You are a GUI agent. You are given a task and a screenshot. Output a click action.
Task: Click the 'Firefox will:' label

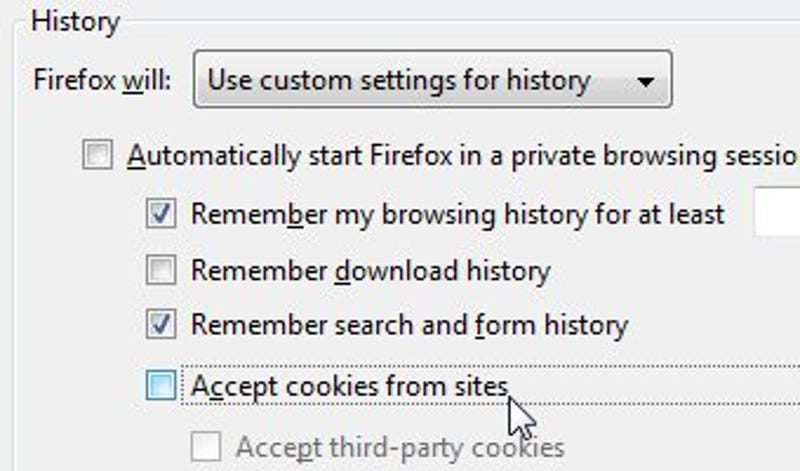point(102,81)
